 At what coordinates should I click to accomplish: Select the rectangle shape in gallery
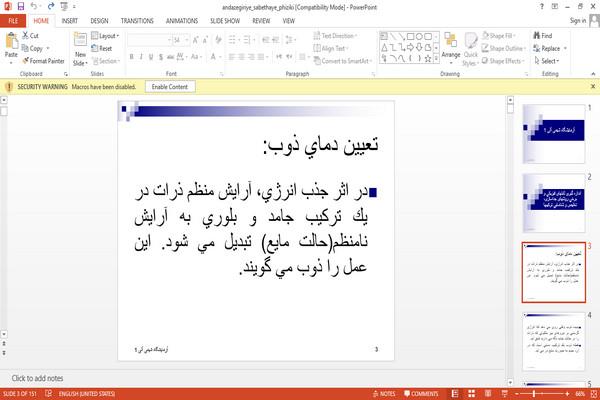click(x=410, y=37)
